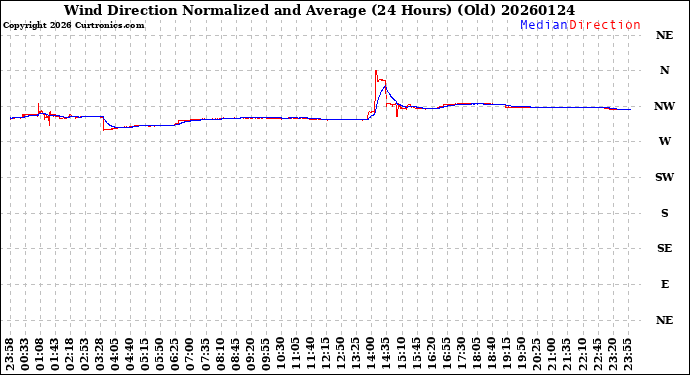This screenshot has height=375, width=690.
Task: Select the SE axis label
Action: click(664, 249)
